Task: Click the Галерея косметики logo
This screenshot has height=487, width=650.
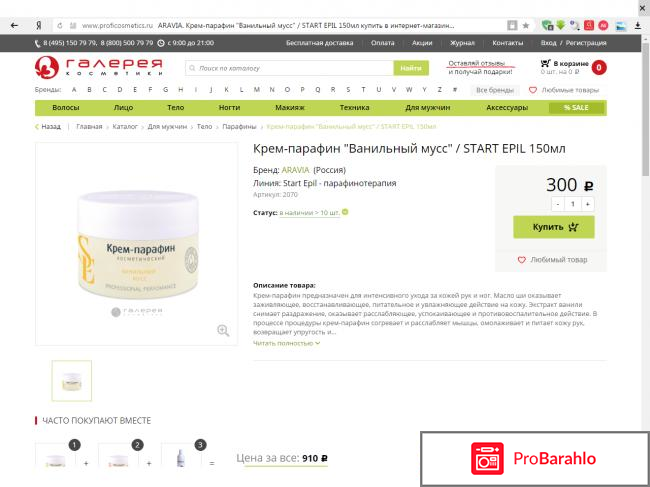Action: (x=99, y=68)
